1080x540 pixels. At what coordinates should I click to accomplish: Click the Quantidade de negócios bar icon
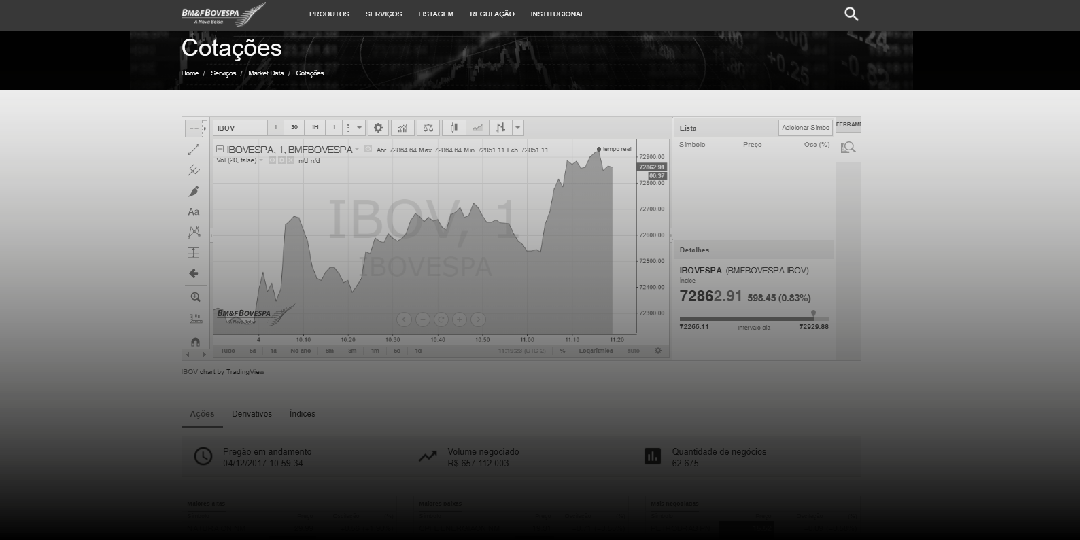(x=652, y=456)
